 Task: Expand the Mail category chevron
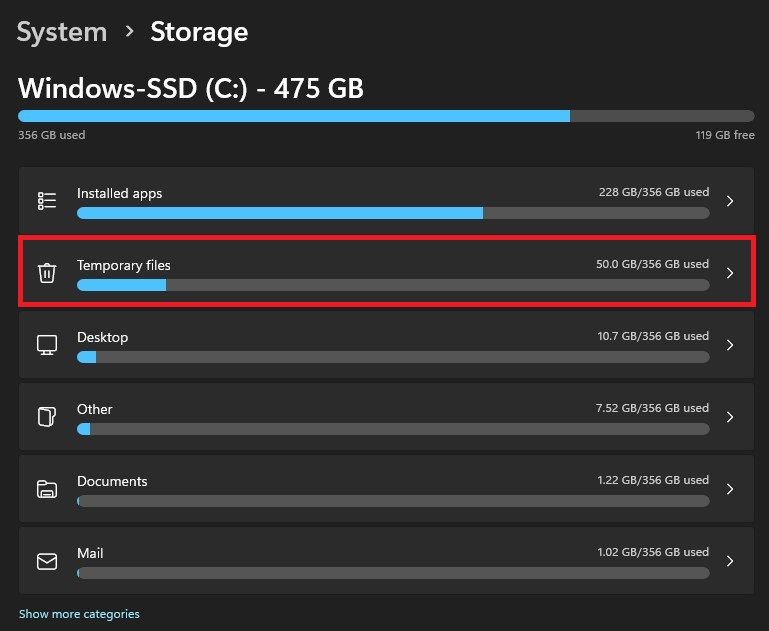click(x=730, y=561)
